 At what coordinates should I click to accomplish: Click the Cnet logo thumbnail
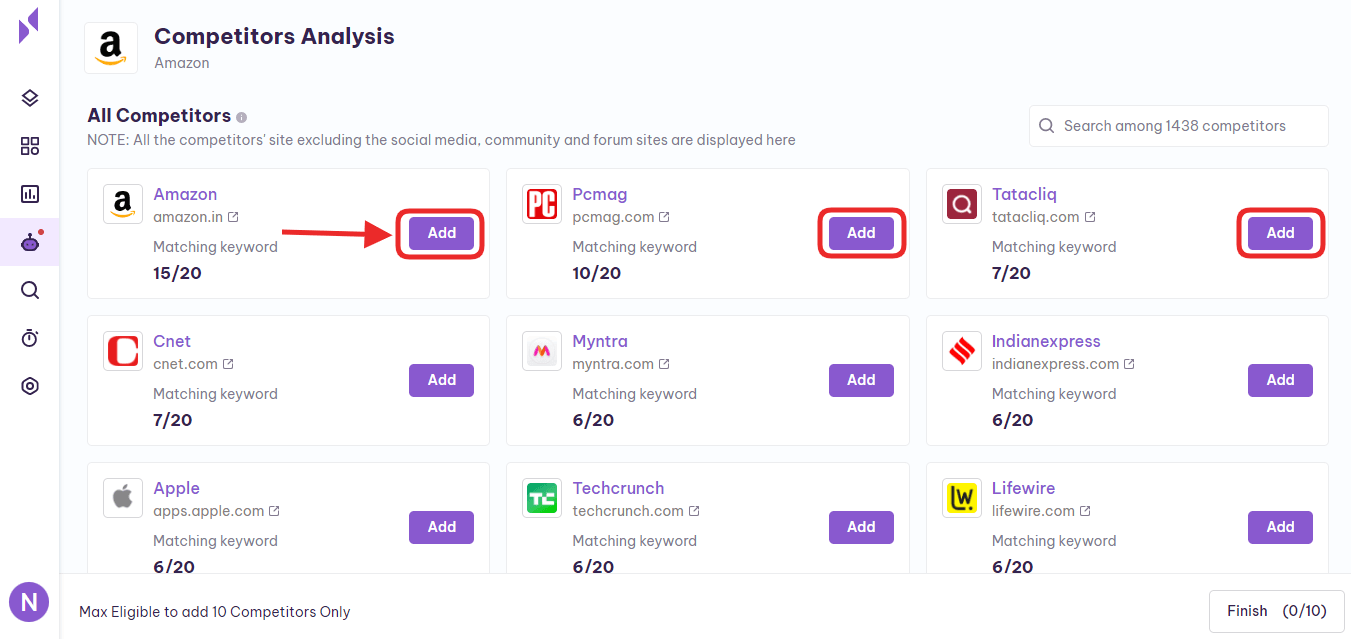click(123, 352)
